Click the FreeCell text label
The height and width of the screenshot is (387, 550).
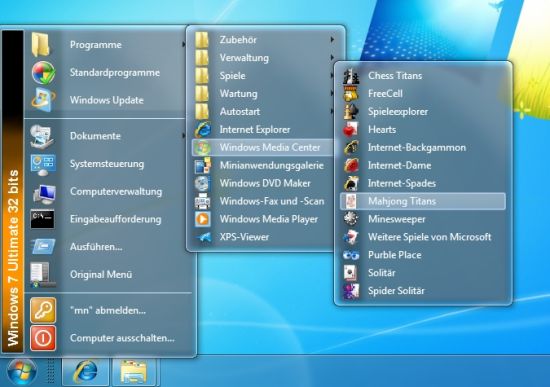(385, 94)
